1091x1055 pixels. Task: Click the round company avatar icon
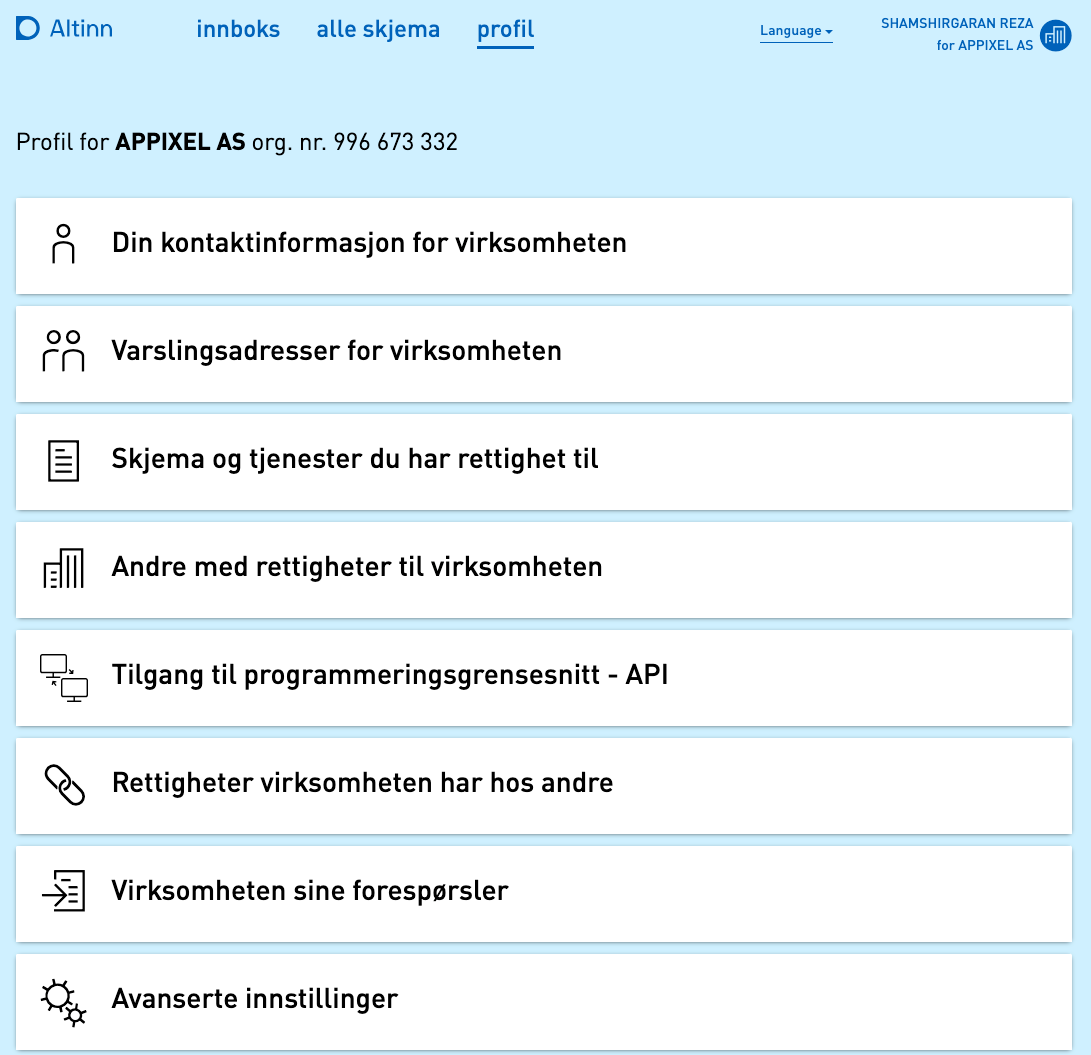pyautogui.click(x=1055, y=37)
